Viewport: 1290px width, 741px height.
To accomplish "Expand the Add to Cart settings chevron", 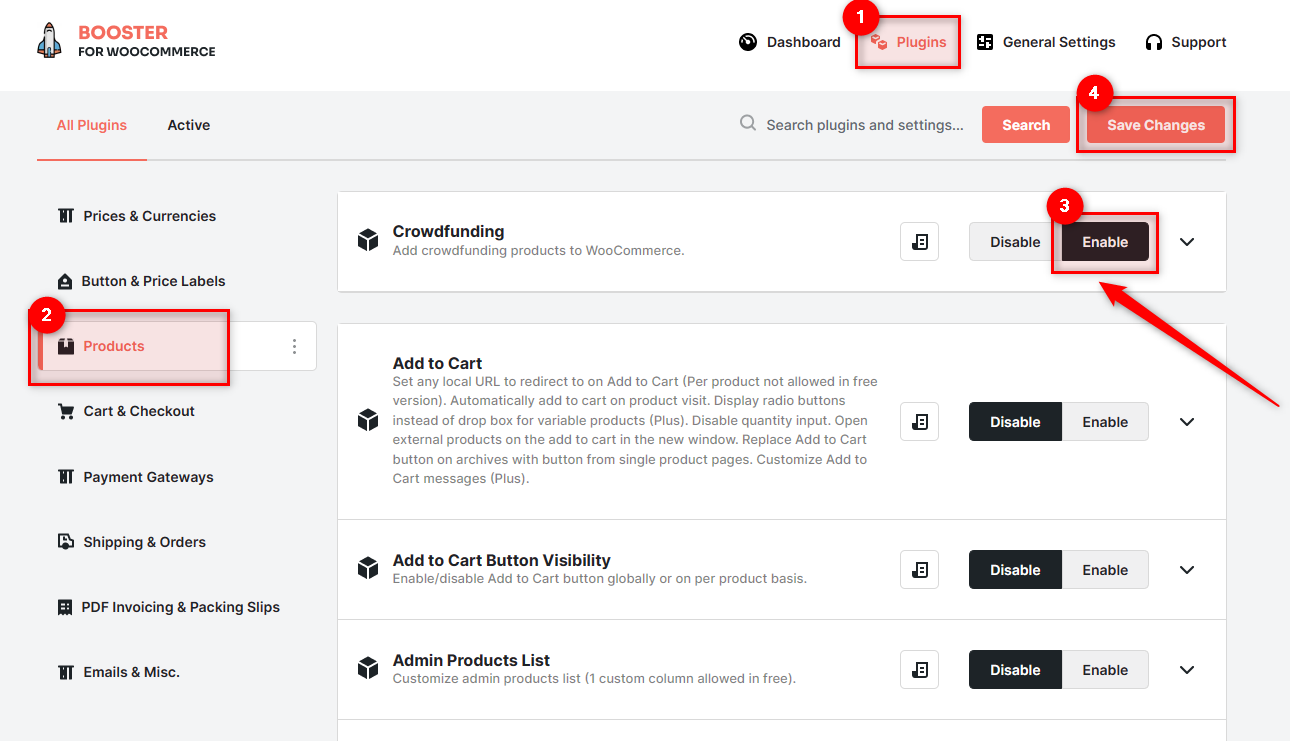I will coord(1187,422).
